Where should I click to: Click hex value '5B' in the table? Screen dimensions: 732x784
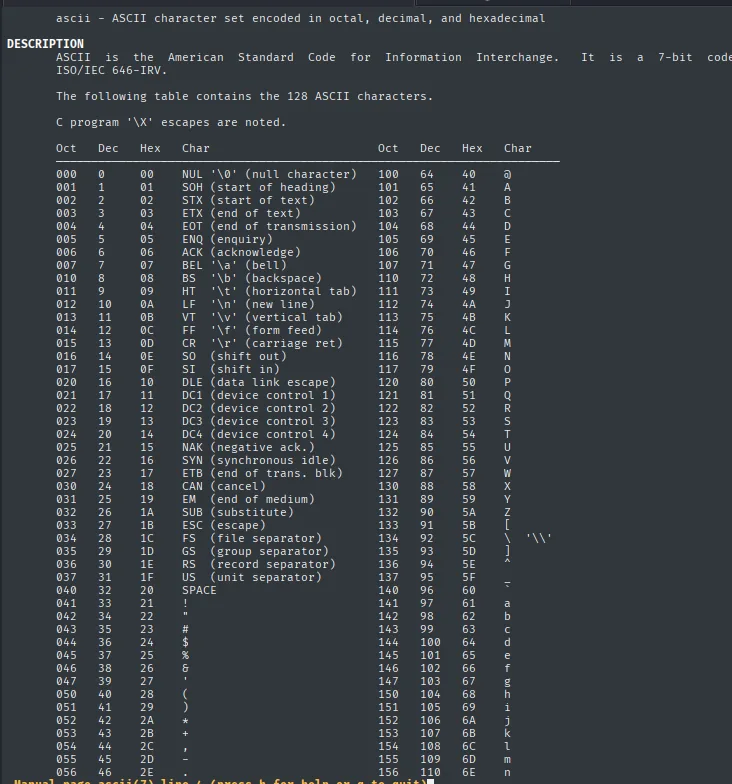[469, 526]
